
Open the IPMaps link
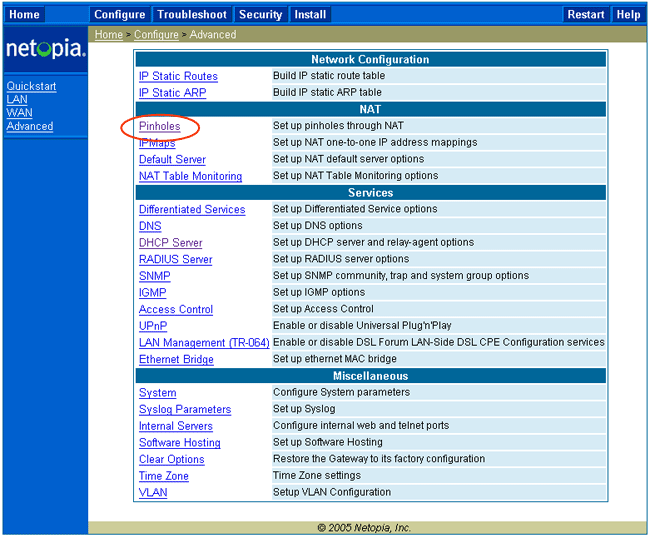[x=157, y=143]
